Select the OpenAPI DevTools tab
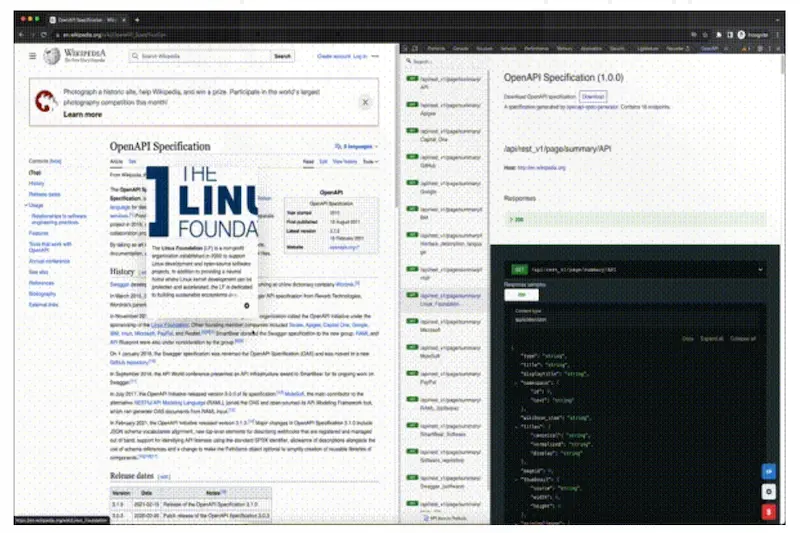The width and height of the screenshot is (800, 533). 709,48
